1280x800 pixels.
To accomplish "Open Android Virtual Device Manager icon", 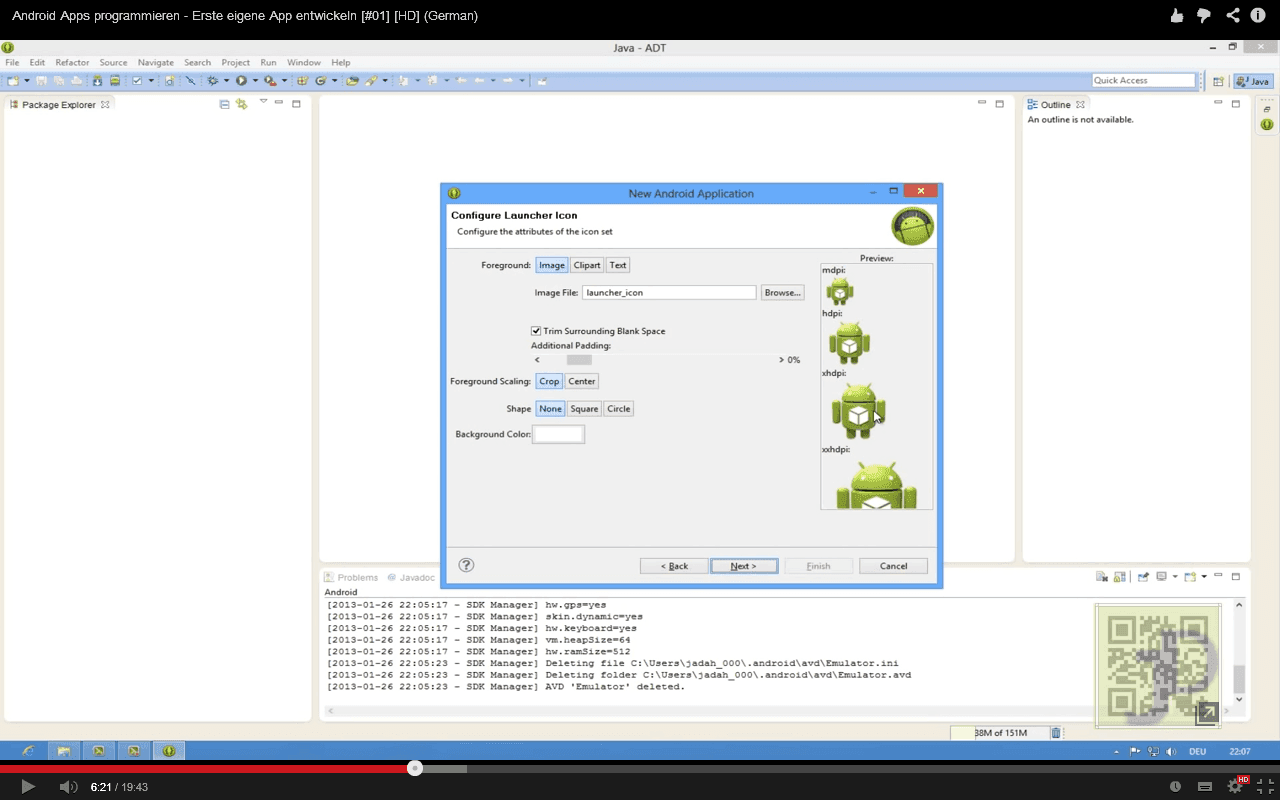I will (x=115, y=80).
